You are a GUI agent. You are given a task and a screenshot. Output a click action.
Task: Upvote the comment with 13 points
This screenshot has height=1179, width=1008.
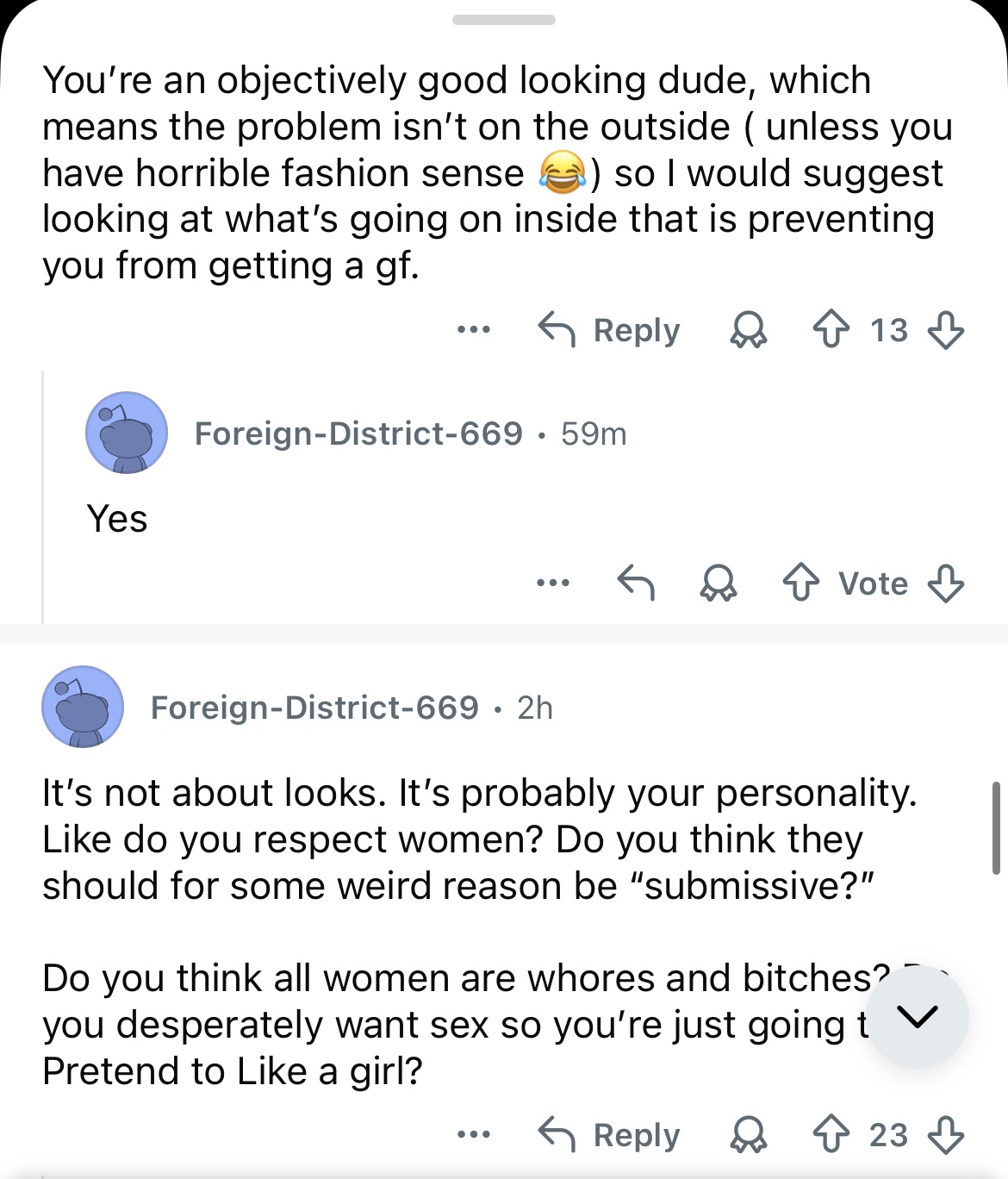point(831,330)
